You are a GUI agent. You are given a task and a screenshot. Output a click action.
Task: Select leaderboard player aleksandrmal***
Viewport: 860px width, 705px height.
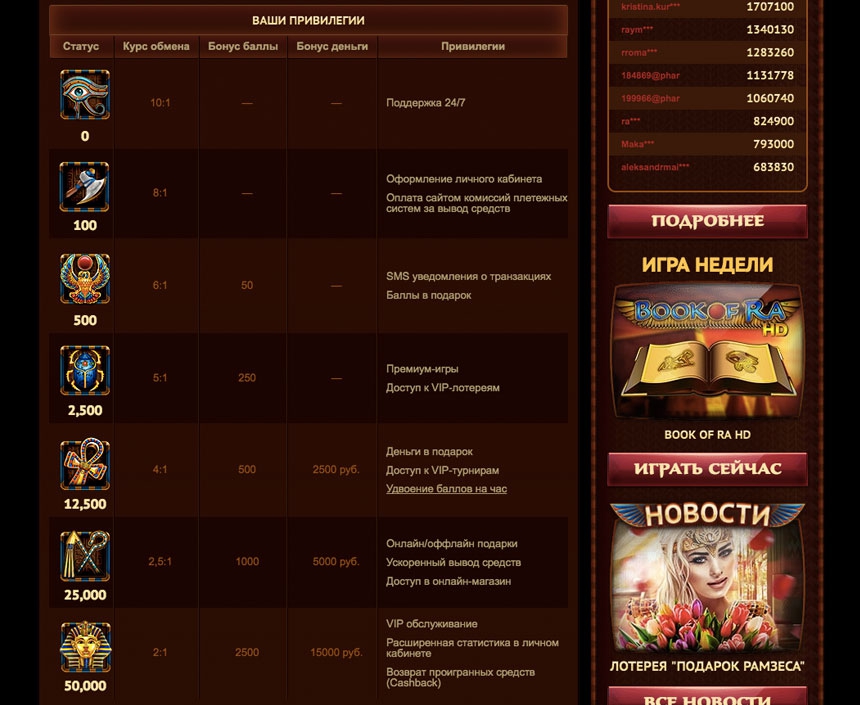(x=655, y=167)
